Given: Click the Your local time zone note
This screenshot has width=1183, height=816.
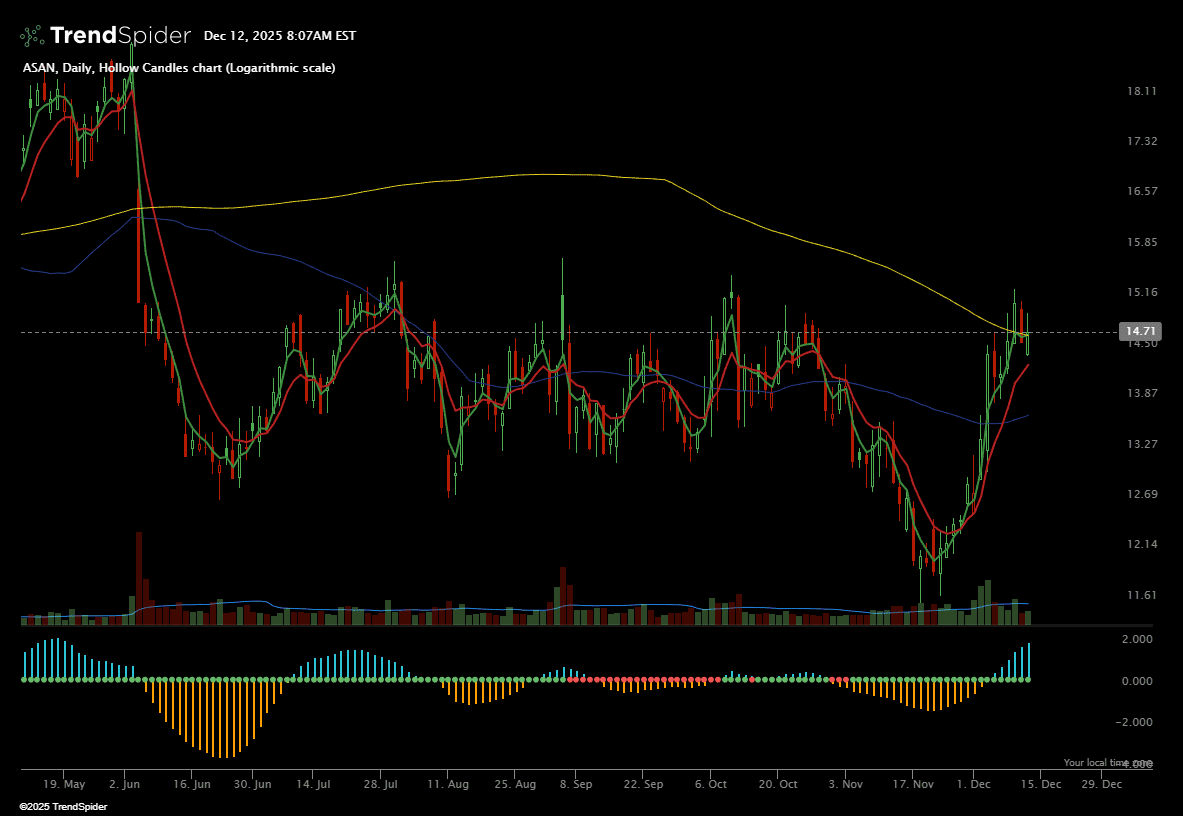Looking at the screenshot, I should pyautogui.click(x=1107, y=762).
